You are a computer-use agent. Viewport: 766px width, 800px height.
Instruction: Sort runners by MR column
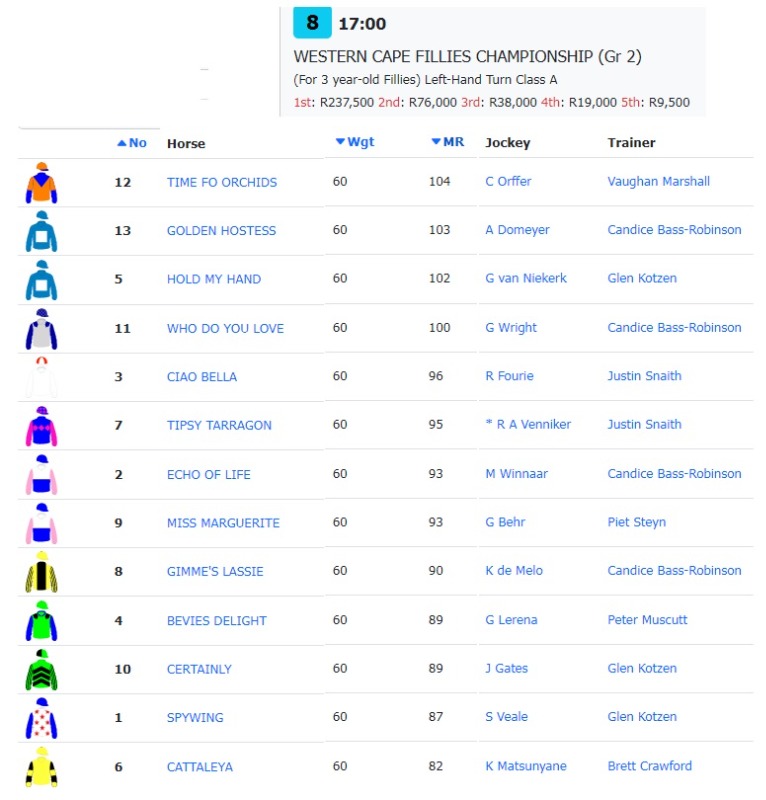tap(448, 142)
